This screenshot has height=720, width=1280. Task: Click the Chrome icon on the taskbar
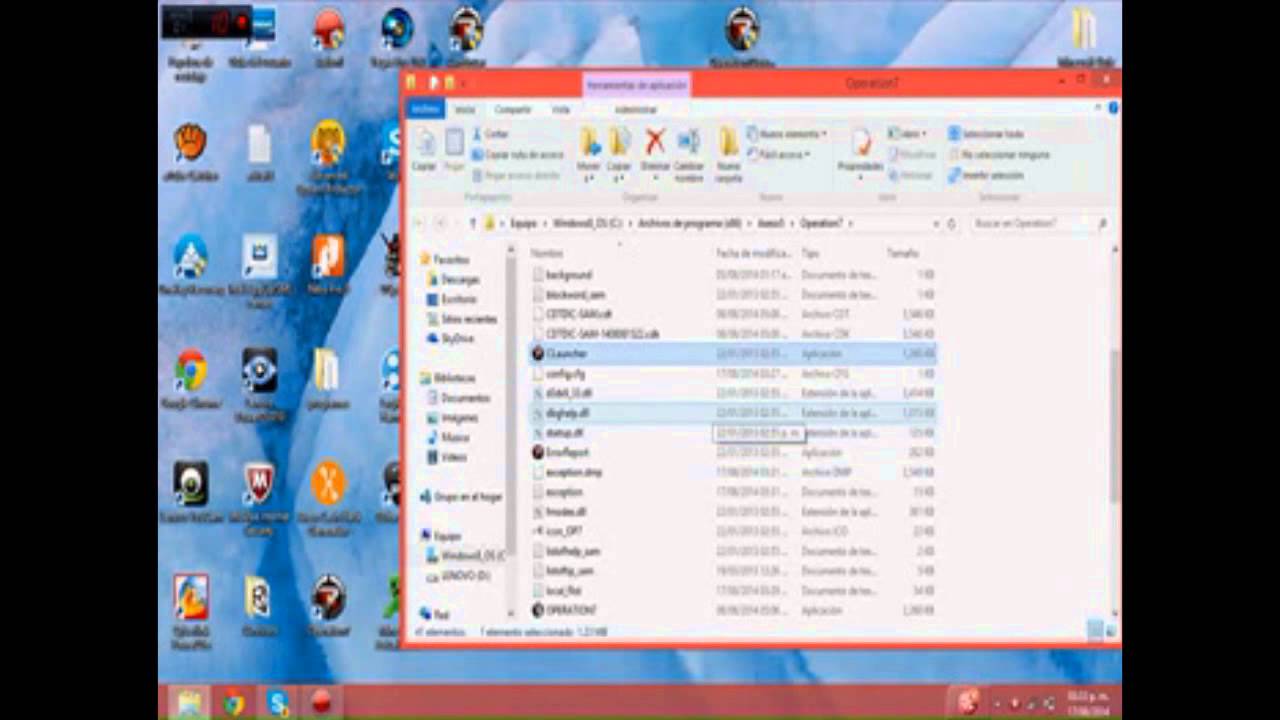[233, 702]
